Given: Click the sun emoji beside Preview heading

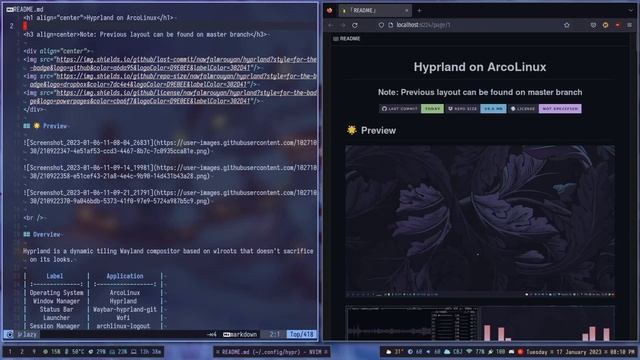Looking at the screenshot, I should (x=351, y=130).
